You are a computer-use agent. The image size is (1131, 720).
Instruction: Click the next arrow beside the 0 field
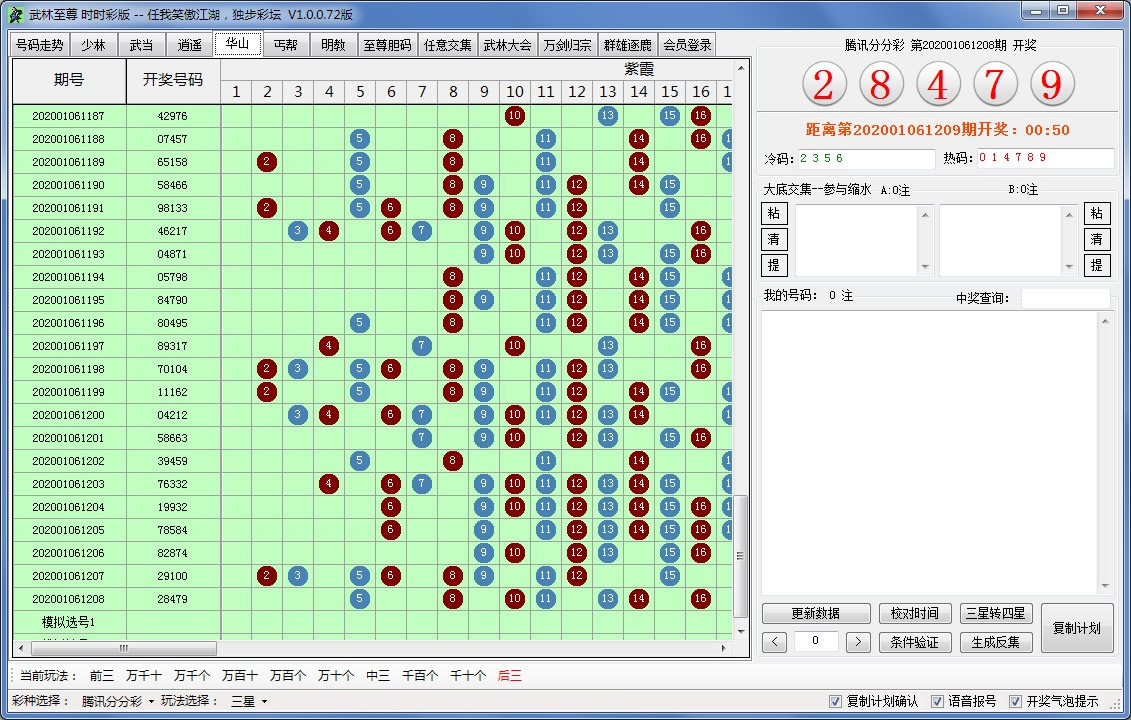coord(858,642)
